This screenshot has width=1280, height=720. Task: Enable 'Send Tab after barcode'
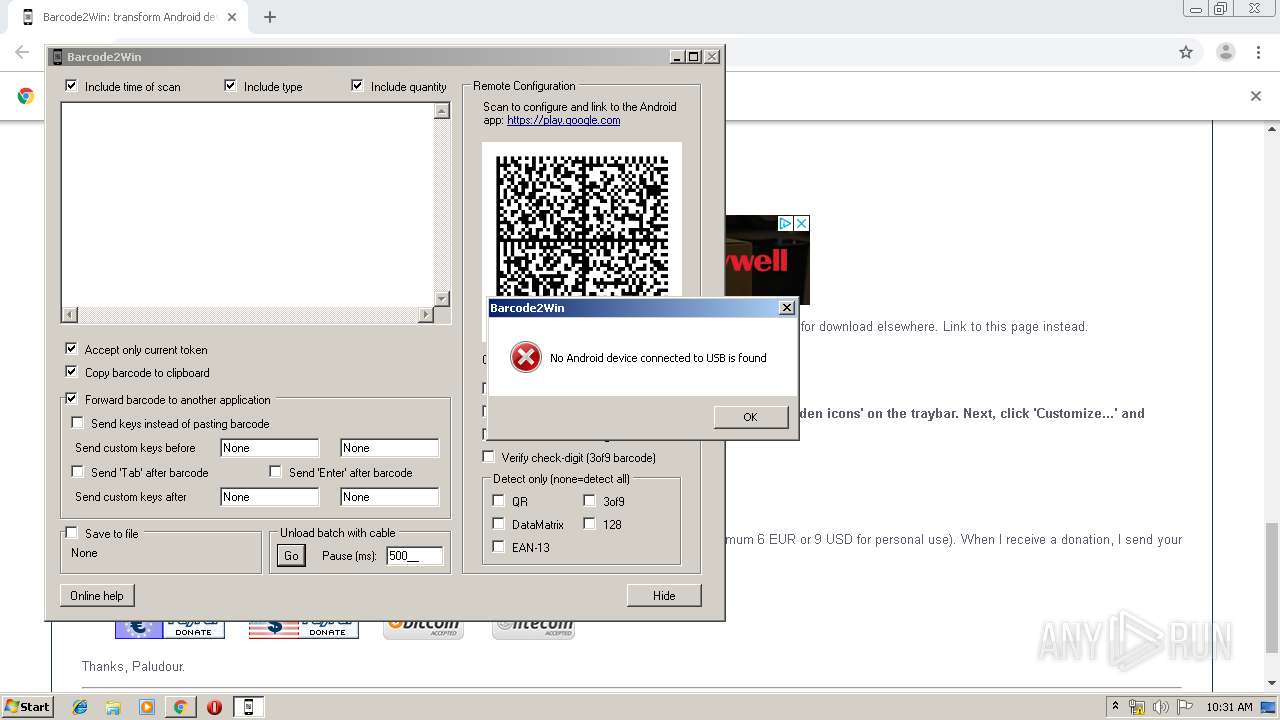pos(77,472)
